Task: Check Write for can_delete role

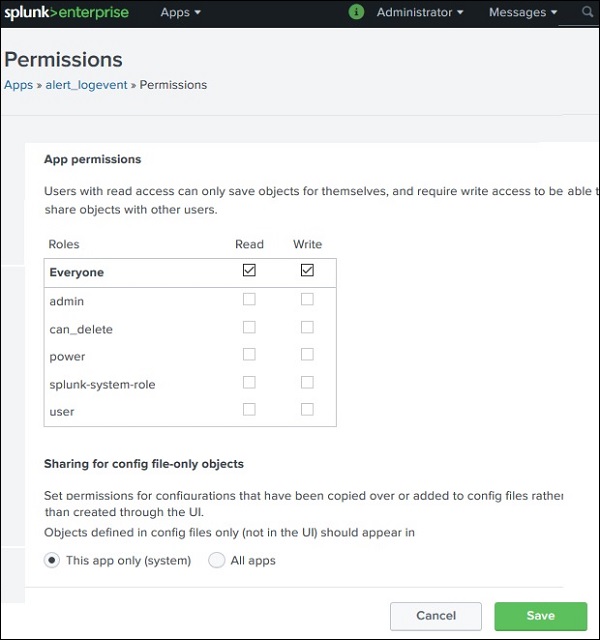Action: (307, 327)
